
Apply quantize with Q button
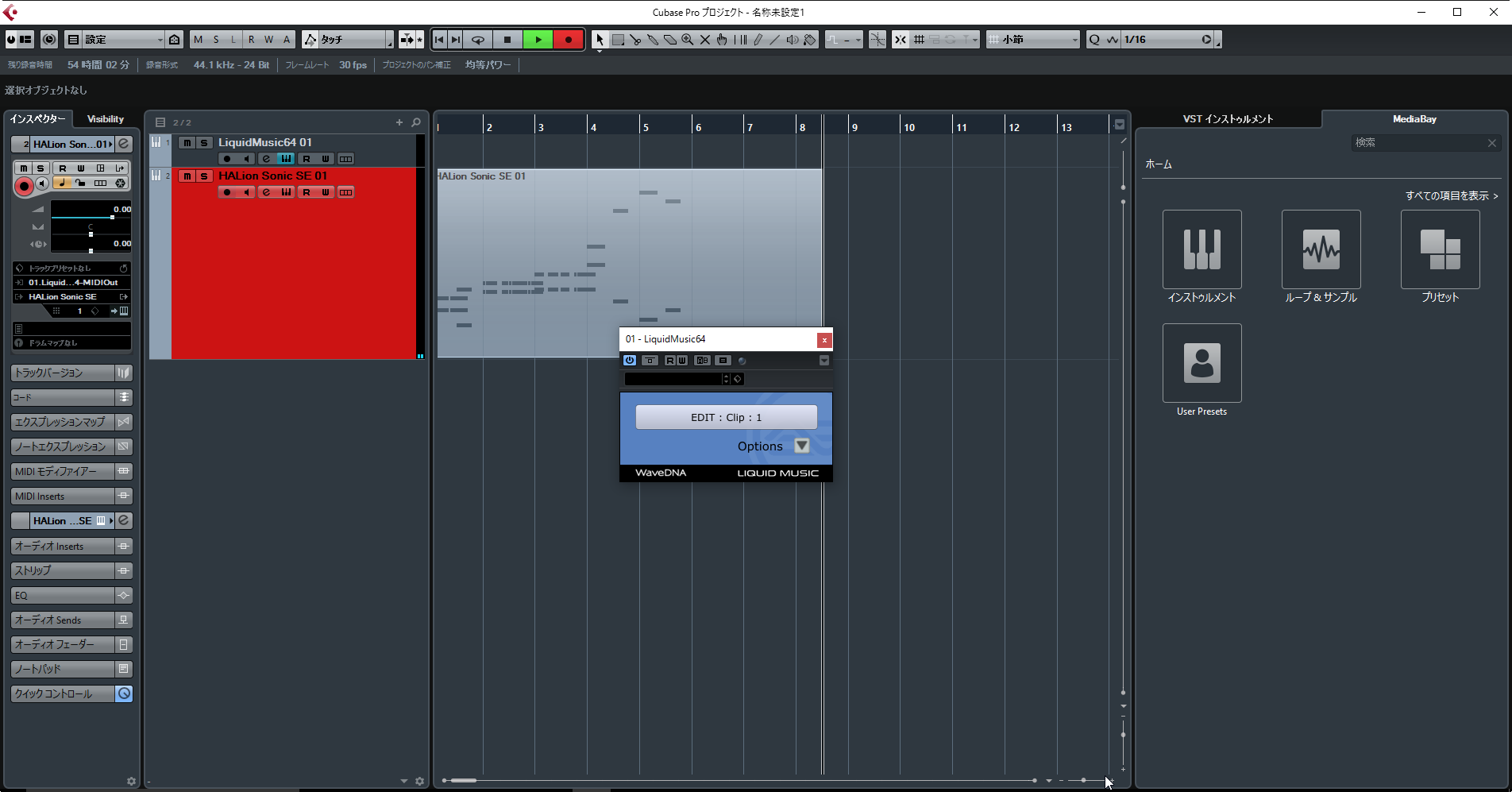pos(1095,40)
